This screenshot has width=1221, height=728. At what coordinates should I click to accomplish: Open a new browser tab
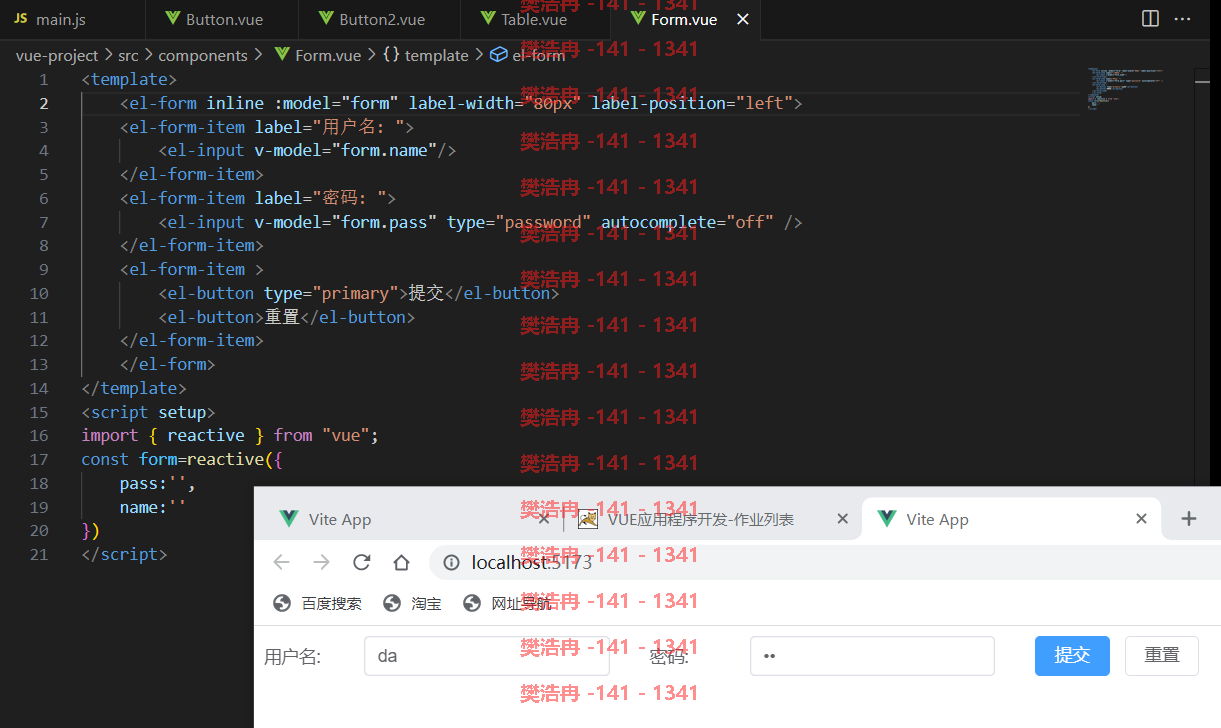(1189, 518)
